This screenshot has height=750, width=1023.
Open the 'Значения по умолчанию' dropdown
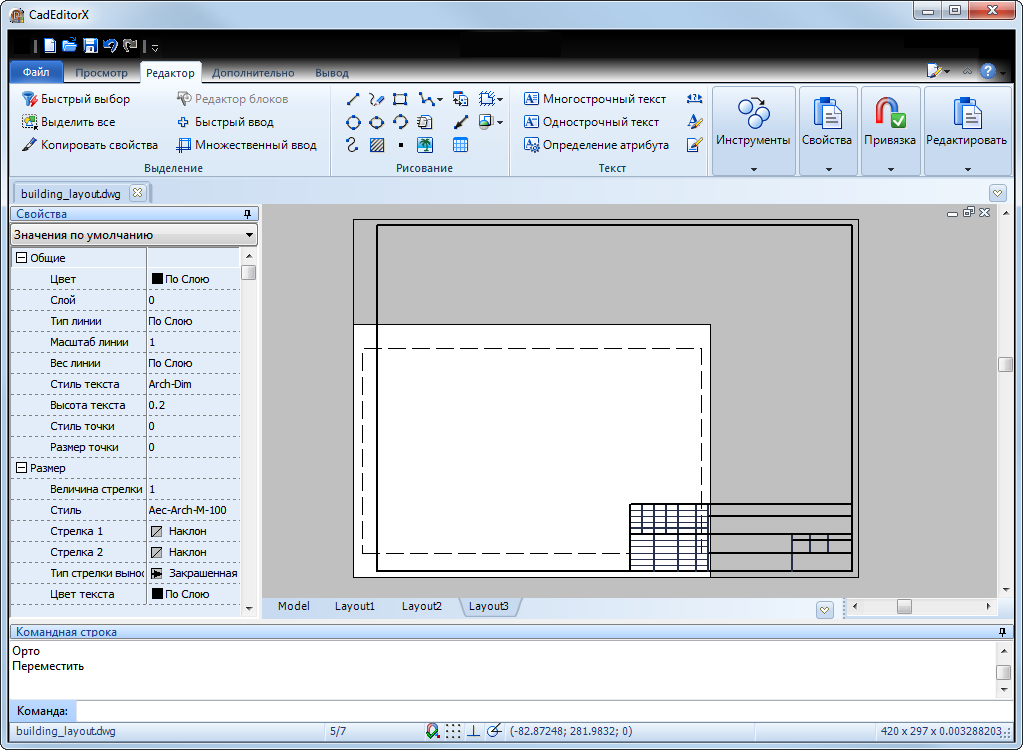pyautogui.click(x=134, y=235)
